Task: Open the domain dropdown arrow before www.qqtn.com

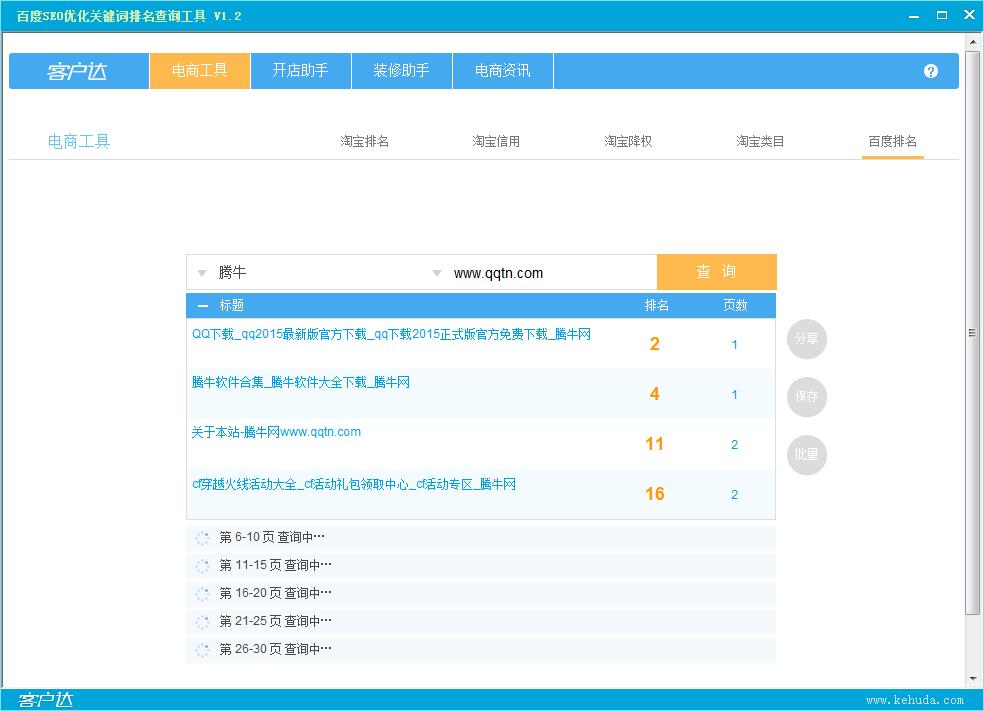Action: (x=436, y=273)
